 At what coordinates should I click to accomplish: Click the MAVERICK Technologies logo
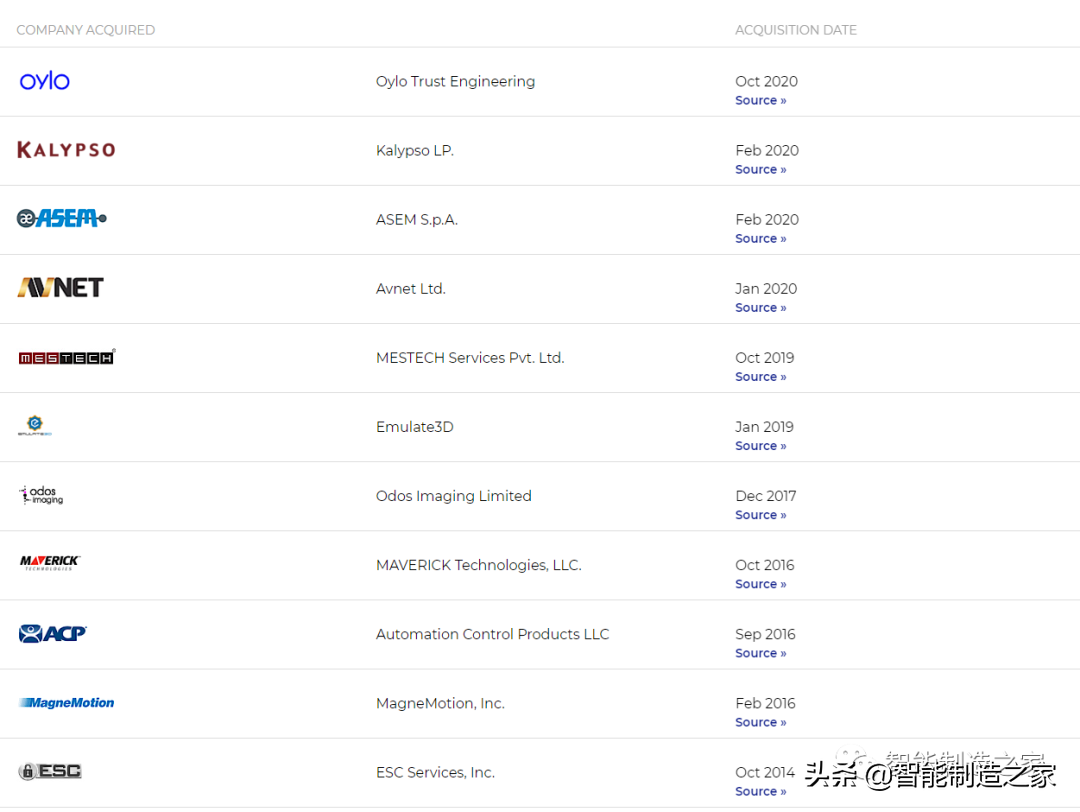pos(50,563)
